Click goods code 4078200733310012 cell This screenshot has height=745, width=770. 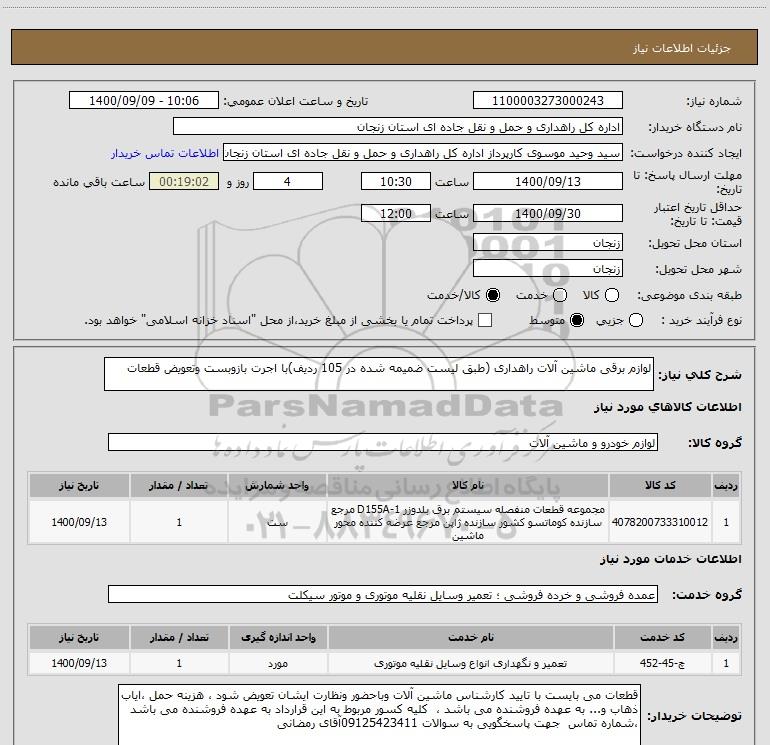click(x=660, y=522)
